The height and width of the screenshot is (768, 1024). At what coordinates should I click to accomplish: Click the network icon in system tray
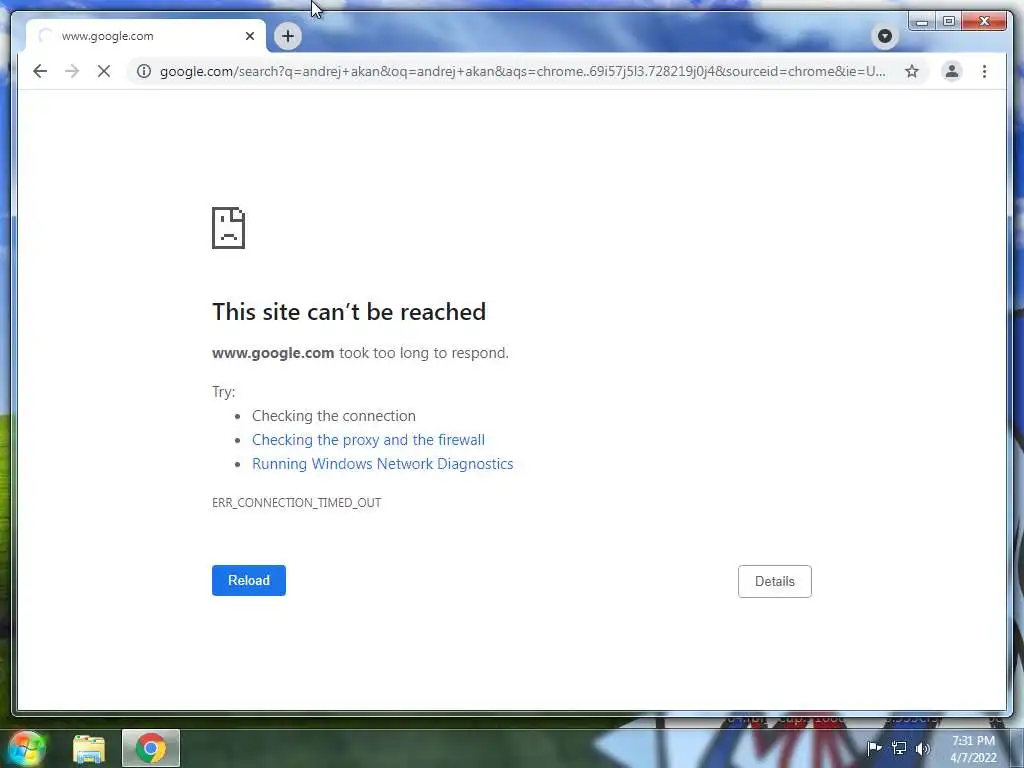pyautogui.click(x=899, y=748)
